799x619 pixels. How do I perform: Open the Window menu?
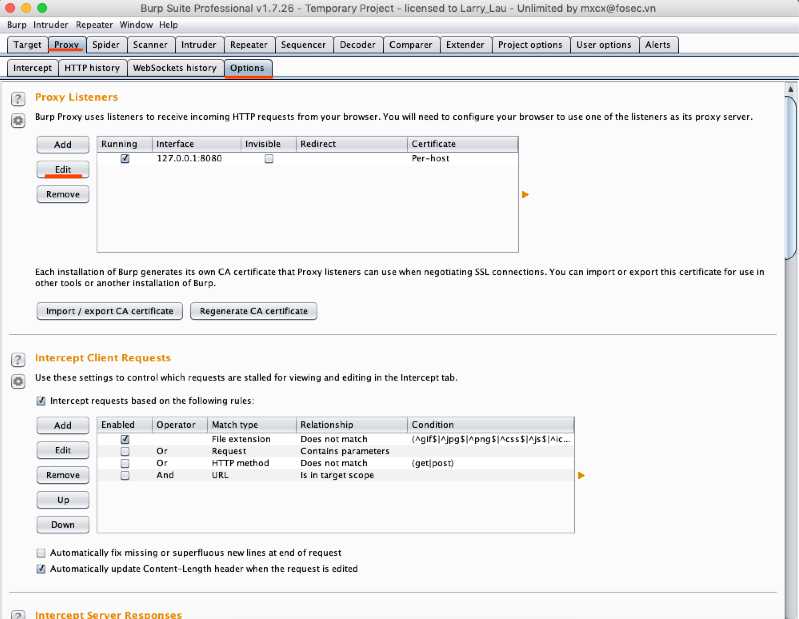[x=136, y=25]
